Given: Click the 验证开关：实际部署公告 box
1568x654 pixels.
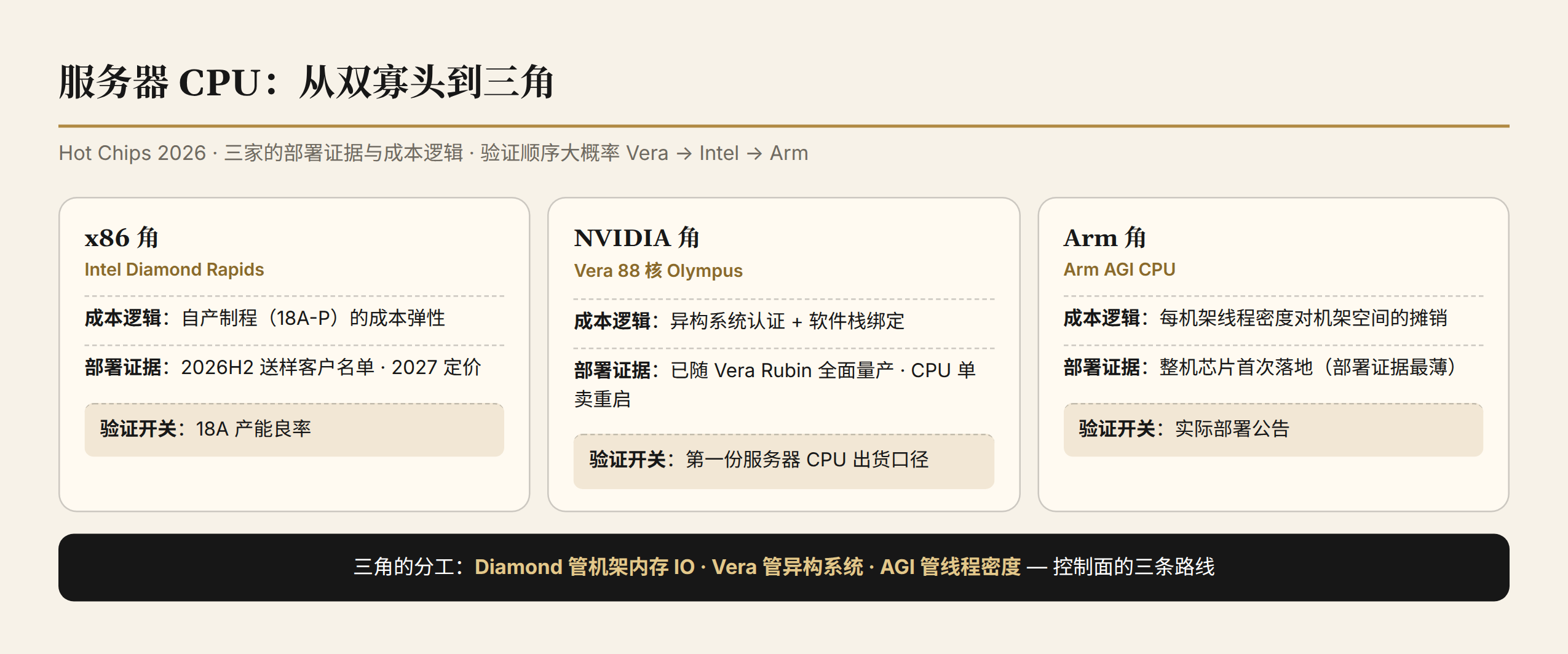Looking at the screenshot, I should tap(1273, 429).
